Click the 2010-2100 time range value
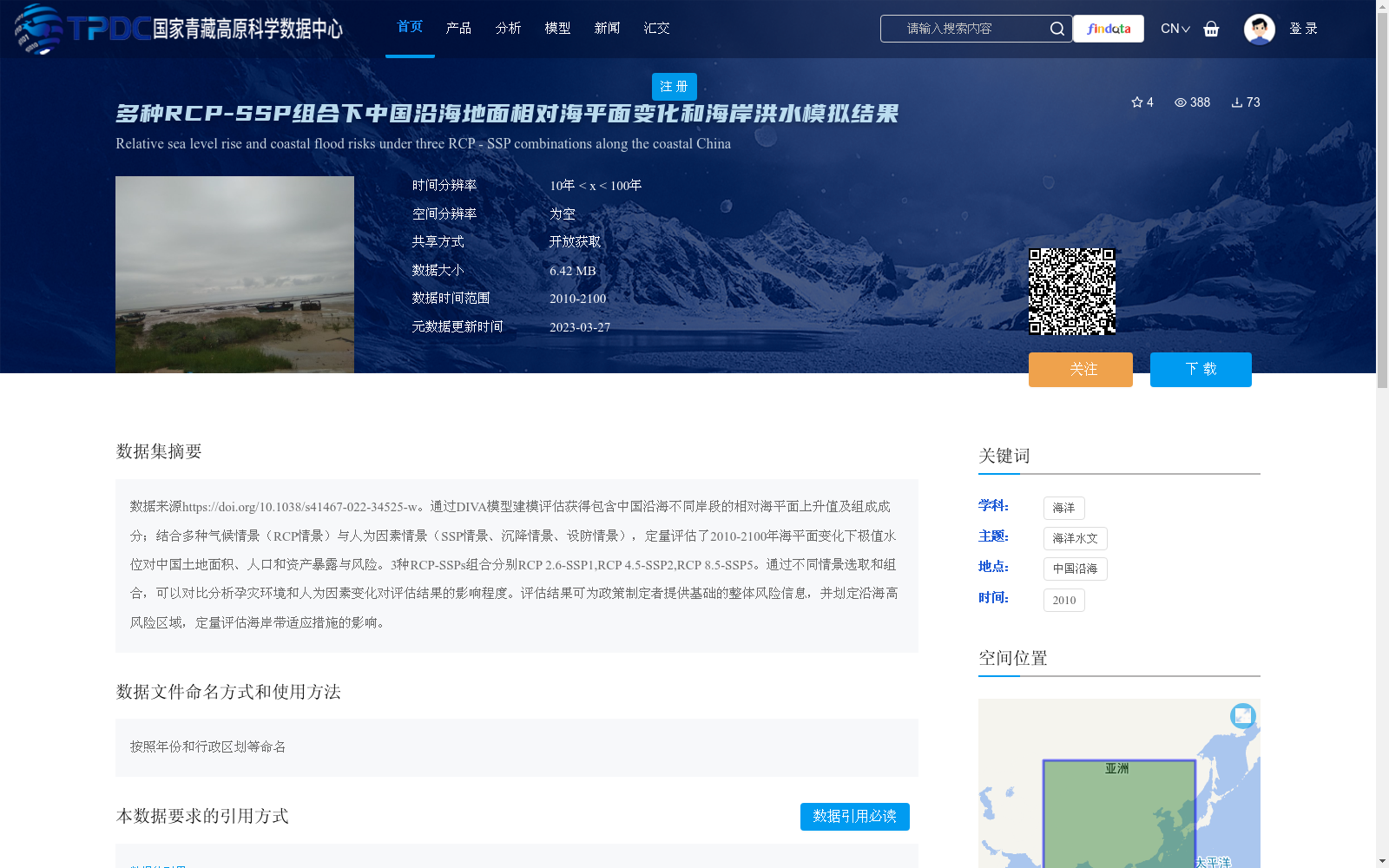Viewport: 1389px width, 868px height. pyautogui.click(x=578, y=299)
